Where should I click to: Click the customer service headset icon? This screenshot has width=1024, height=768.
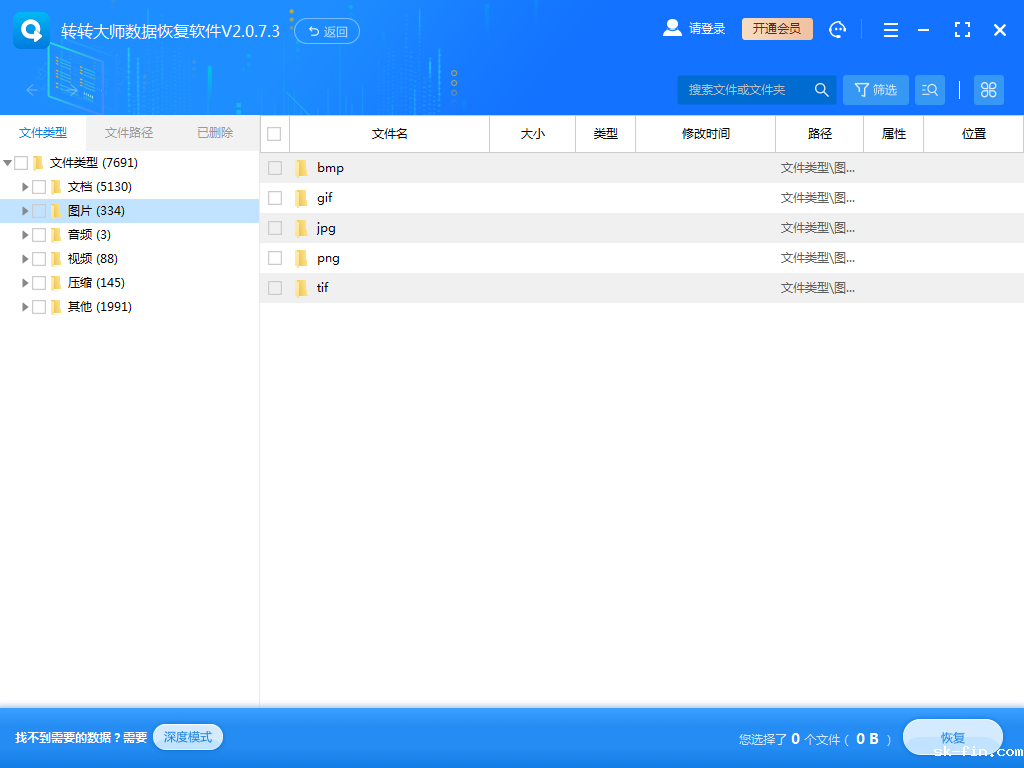[837, 29]
